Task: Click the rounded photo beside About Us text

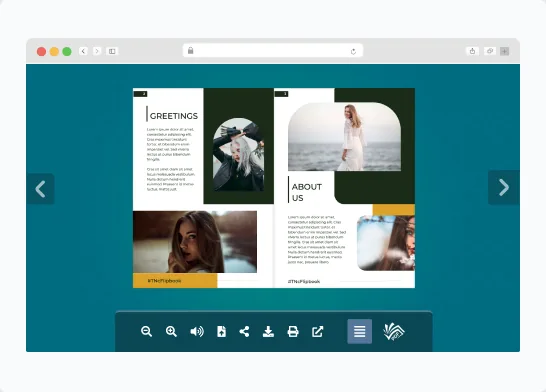Action: [386, 243]
